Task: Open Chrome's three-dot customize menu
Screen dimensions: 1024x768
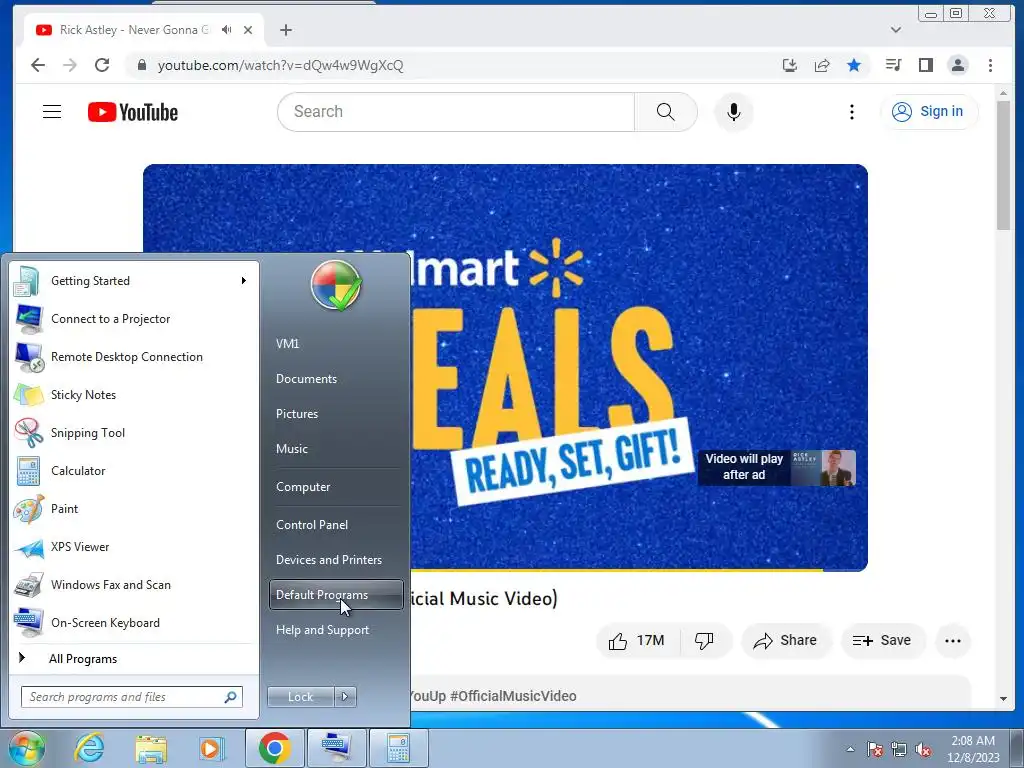Action: 991,65
